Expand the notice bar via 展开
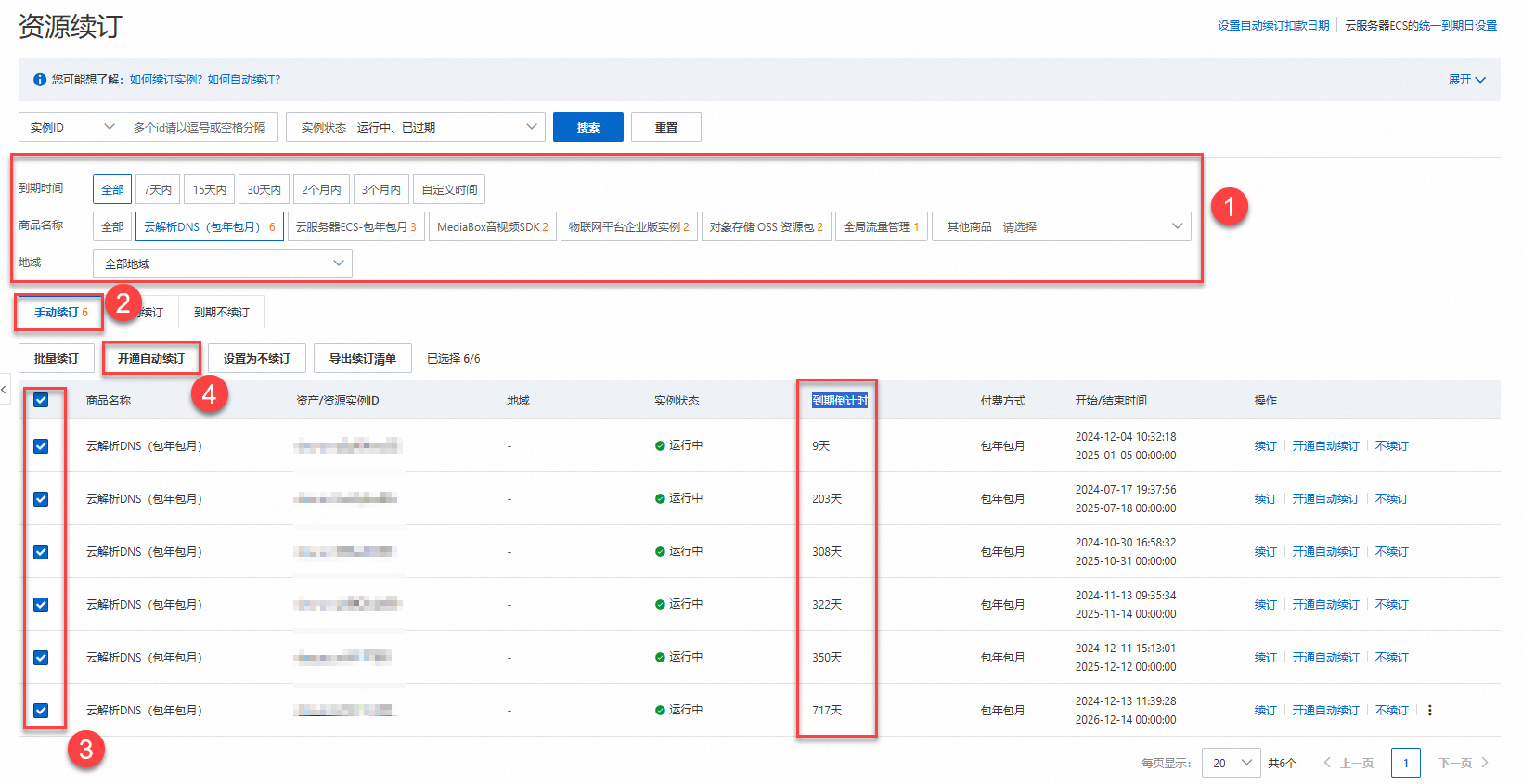Screen dimensions: 1522x784 click(1466, 80)
